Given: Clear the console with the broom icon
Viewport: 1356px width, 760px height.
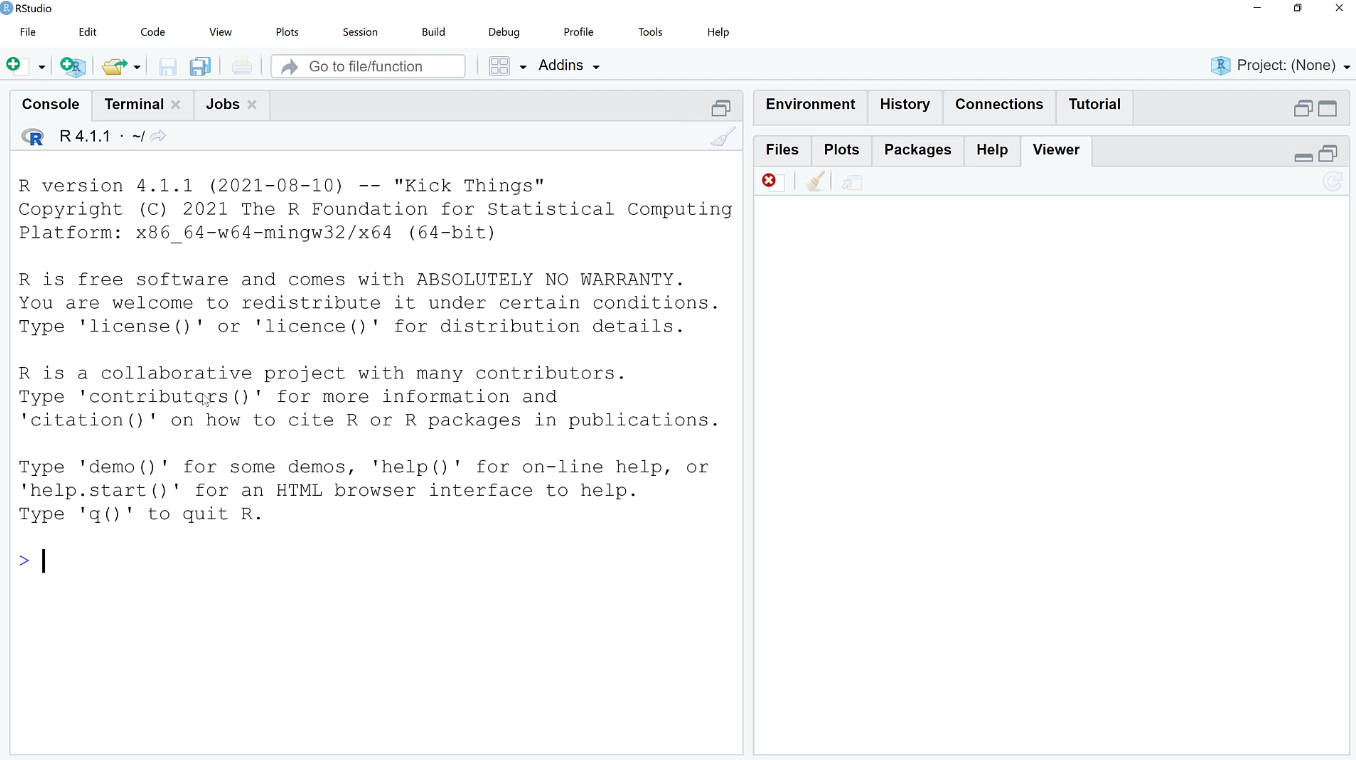Looking at the screenshot, I should (x=723, y=137).
